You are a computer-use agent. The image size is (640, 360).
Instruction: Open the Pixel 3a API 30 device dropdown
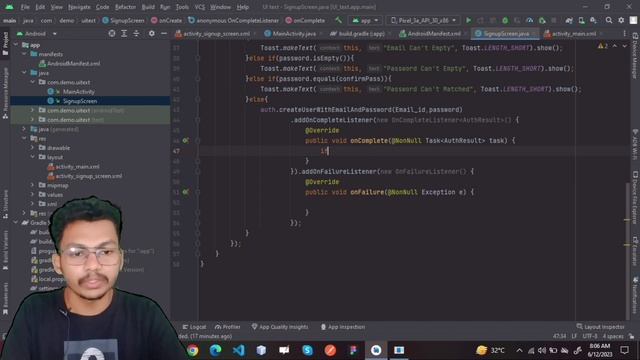[x=423, y=20]
